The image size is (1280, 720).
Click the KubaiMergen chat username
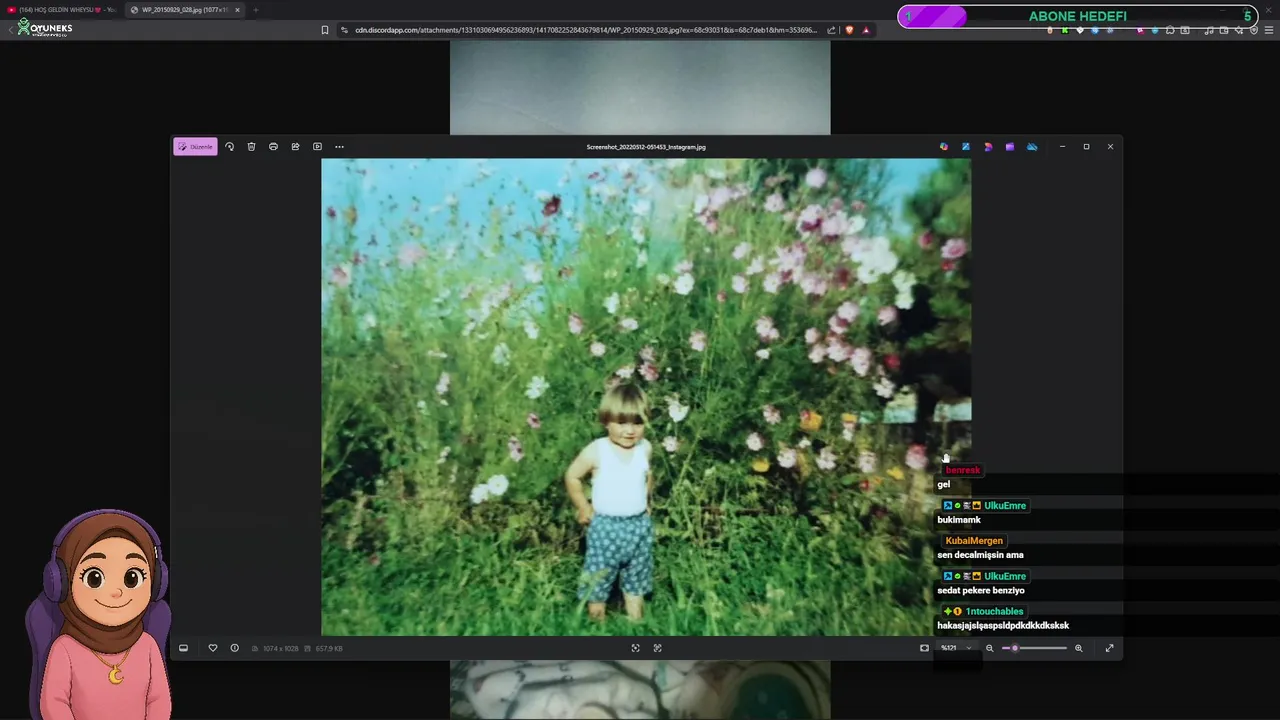974,541
